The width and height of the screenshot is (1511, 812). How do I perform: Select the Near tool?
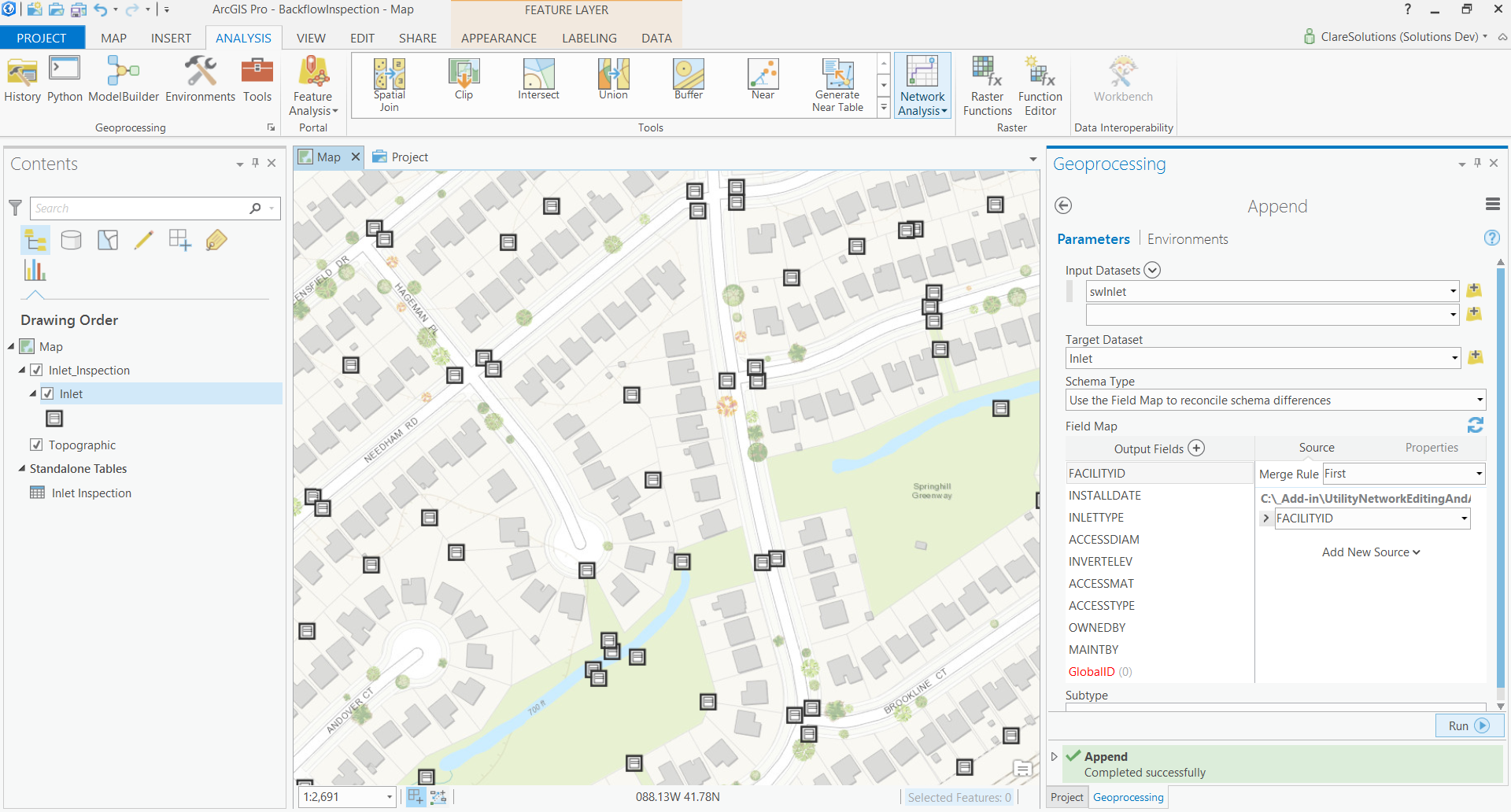[763, 79]
